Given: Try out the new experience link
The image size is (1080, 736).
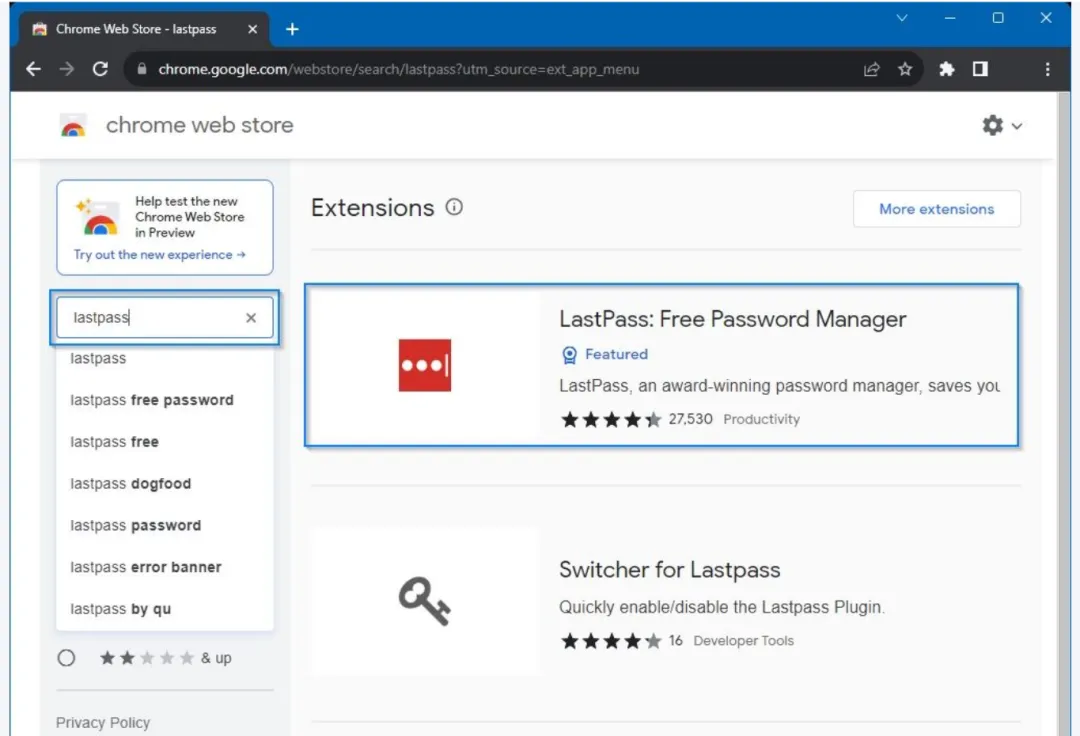Looking at the screenshot, I should pos(160,255).
